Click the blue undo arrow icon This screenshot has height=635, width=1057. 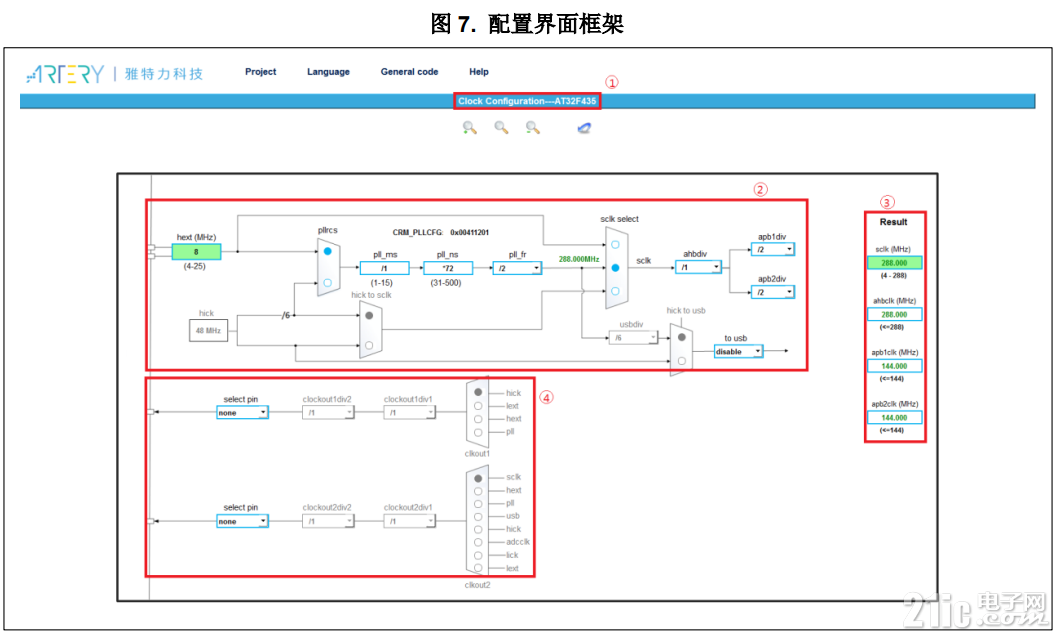tap(584, 127)
